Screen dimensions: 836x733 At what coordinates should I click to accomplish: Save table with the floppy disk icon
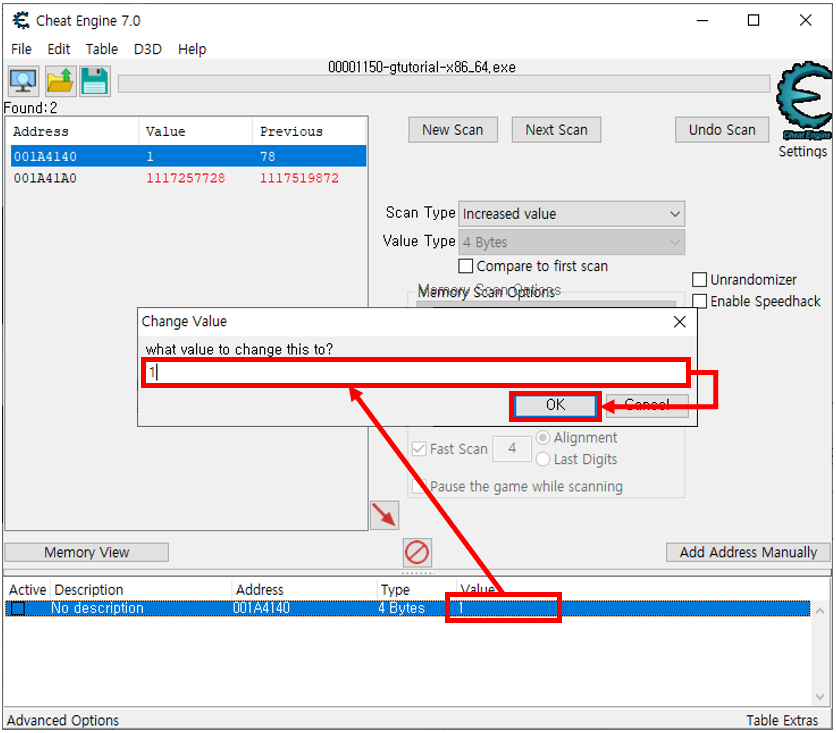click(x=95, y=82)
